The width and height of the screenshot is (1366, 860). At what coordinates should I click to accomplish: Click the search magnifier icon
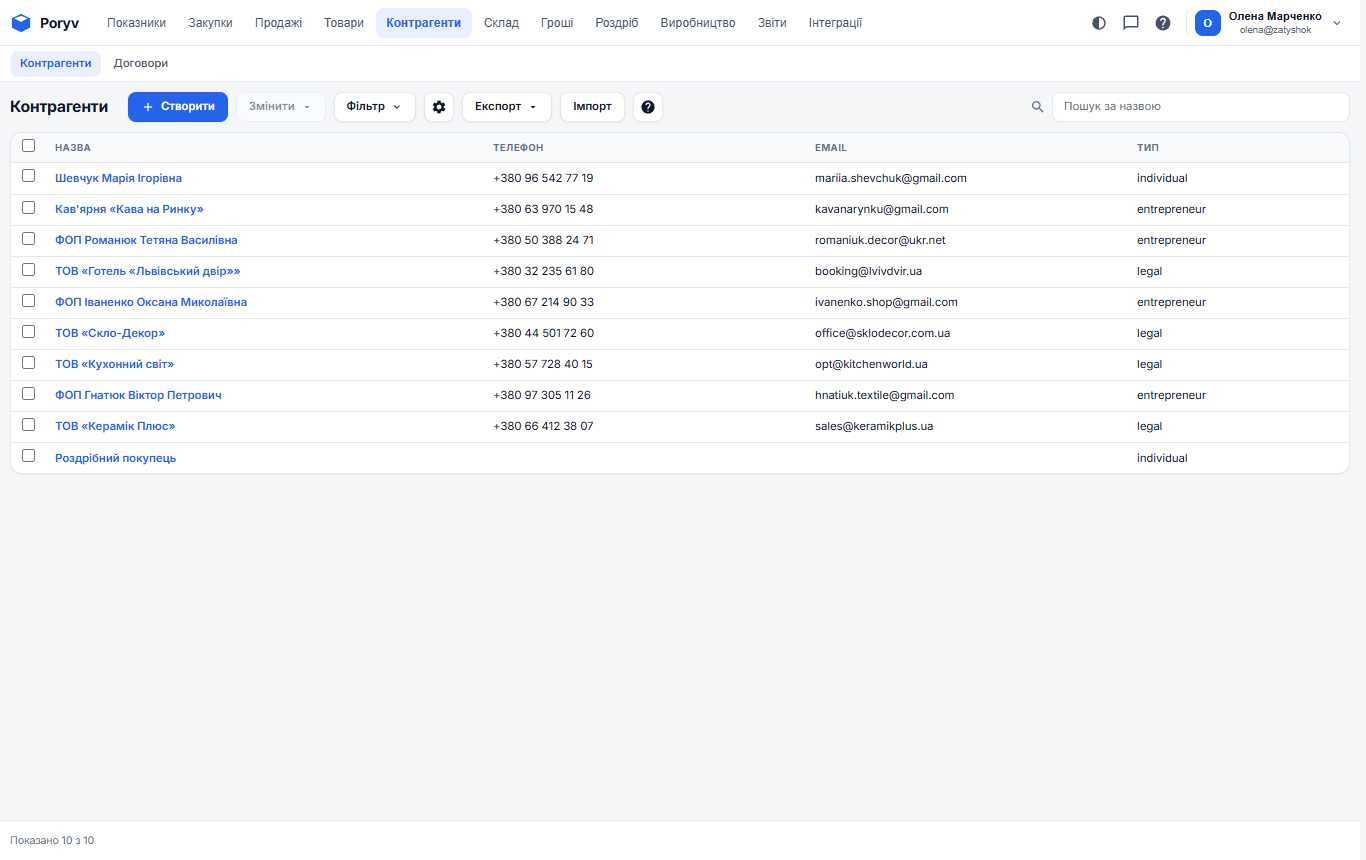1038,107
